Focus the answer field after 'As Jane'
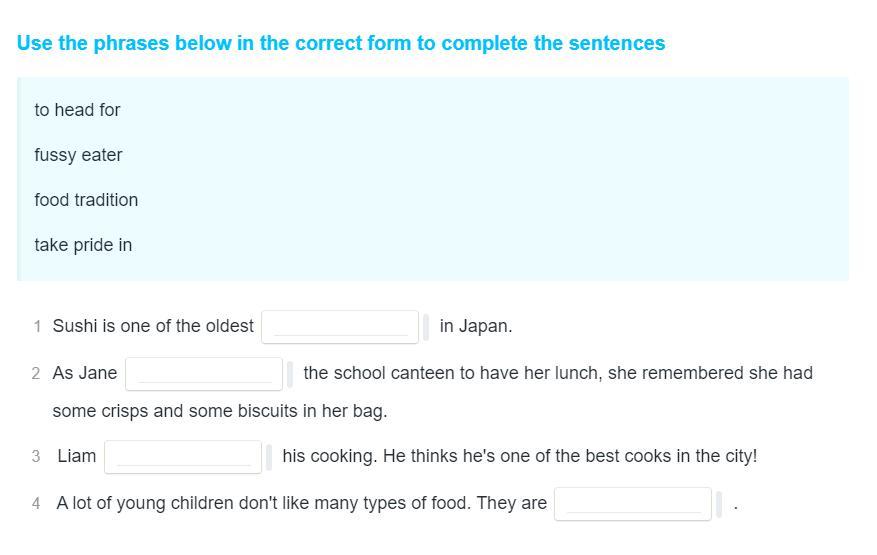The height and width of the screenshot is (555, 877). (204, 373)
